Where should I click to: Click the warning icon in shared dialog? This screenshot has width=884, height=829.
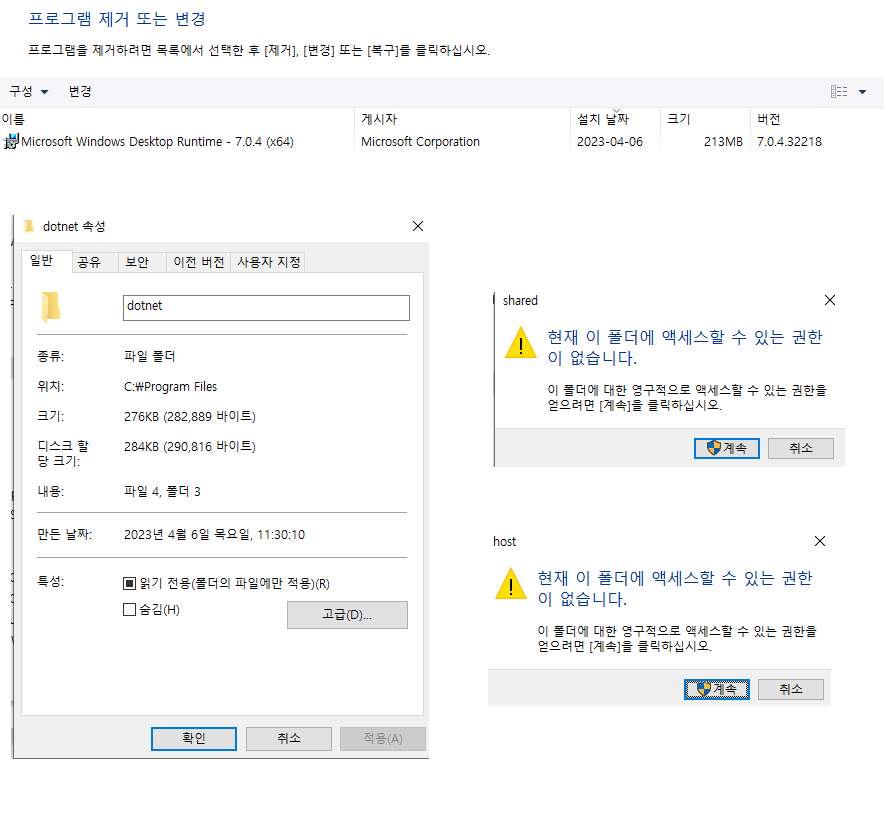[x=521, y=343]
